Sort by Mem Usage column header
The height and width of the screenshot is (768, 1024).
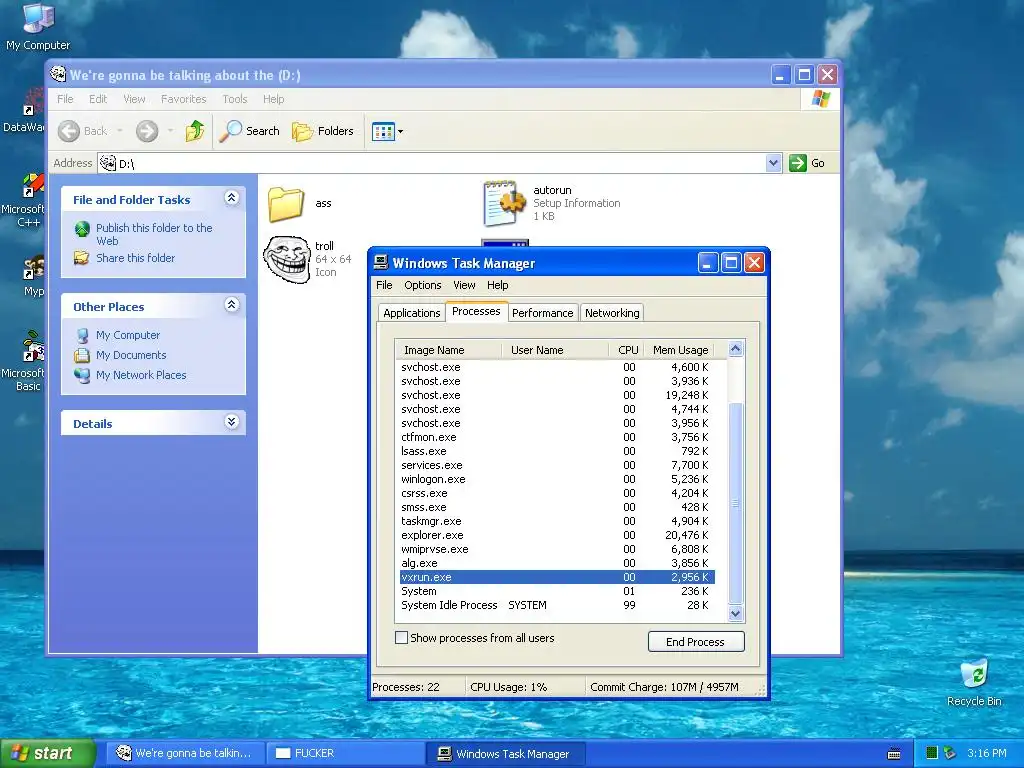(680, 350)
